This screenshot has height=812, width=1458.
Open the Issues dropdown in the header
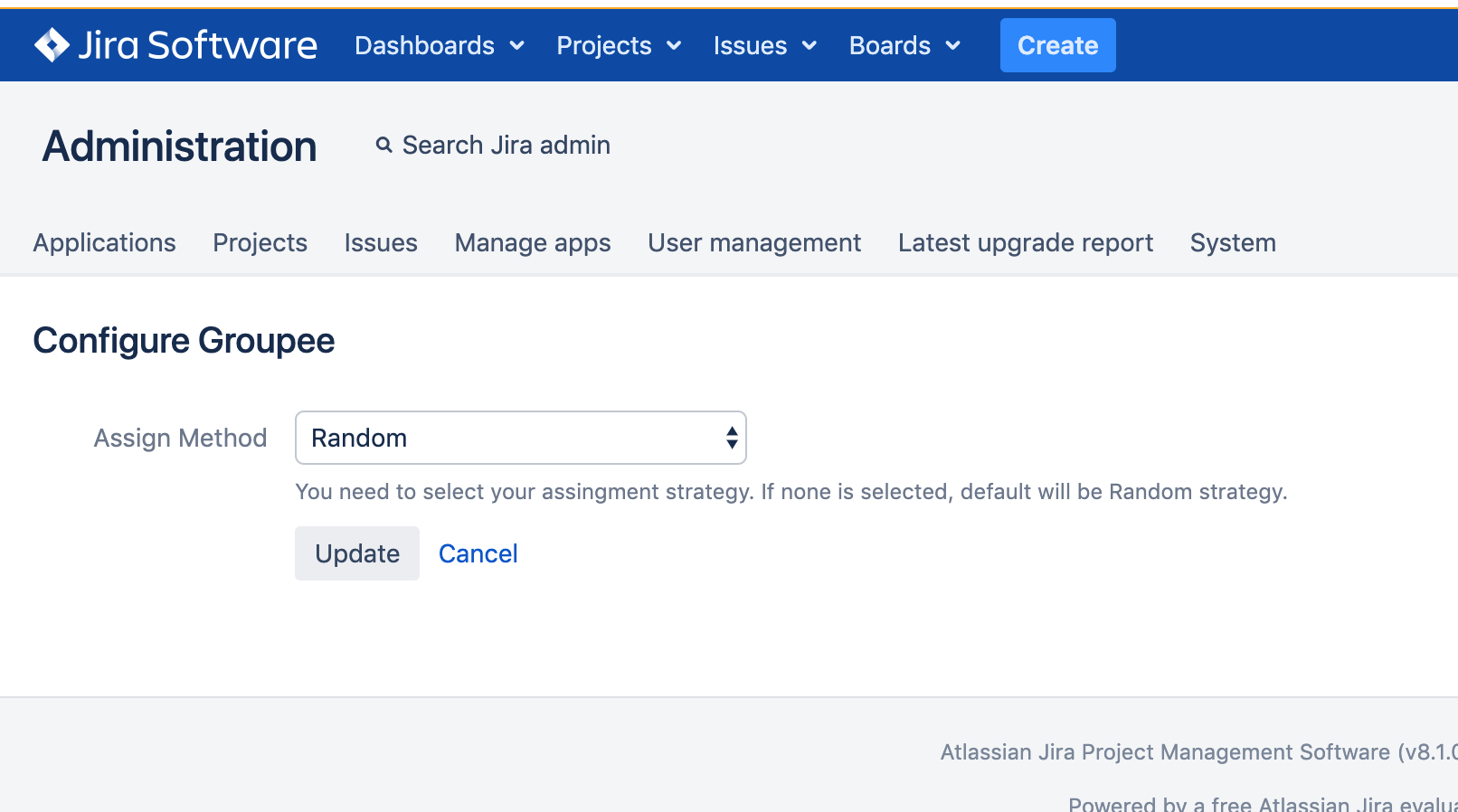[x=764, y=45]
